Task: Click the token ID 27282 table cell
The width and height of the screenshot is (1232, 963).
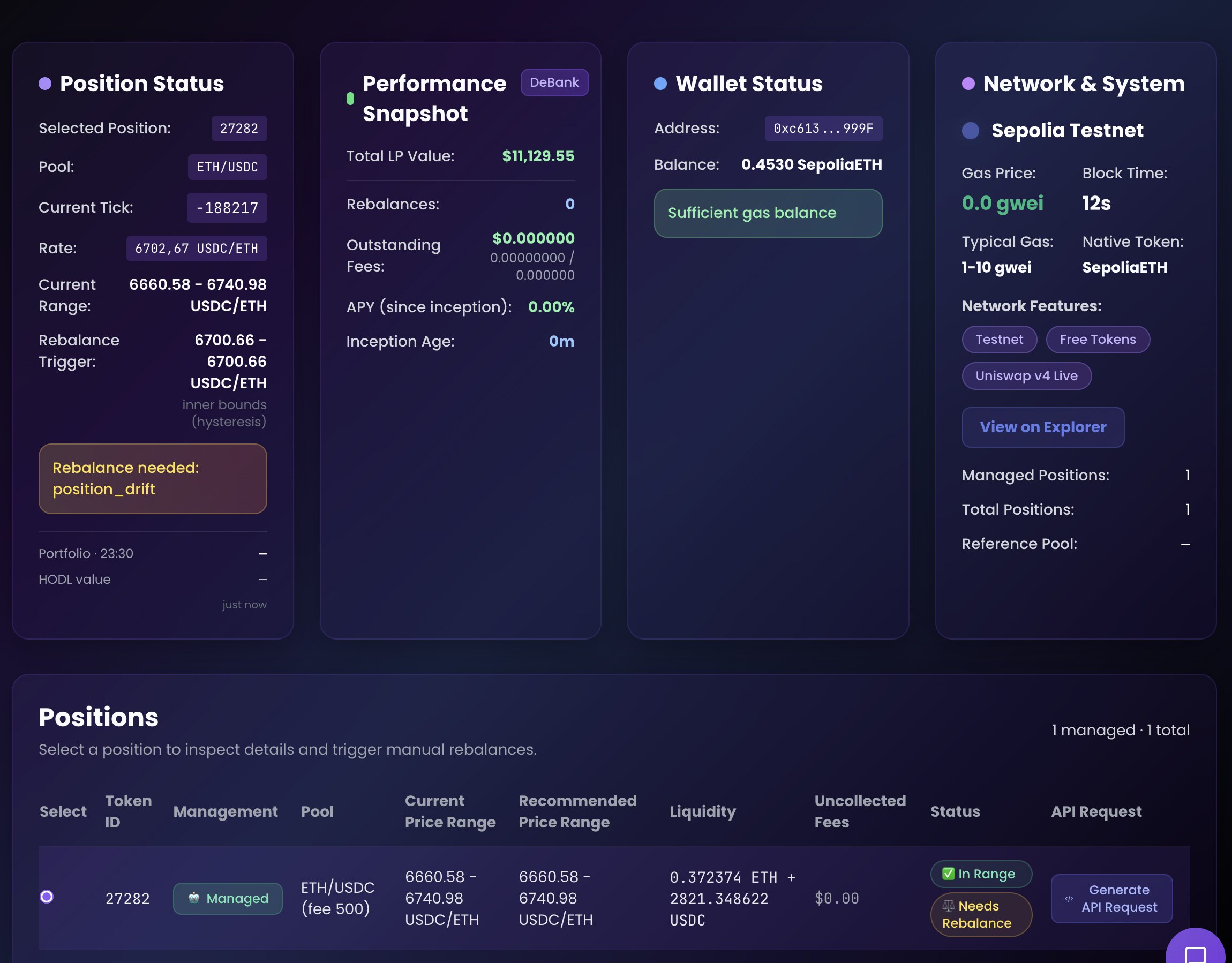Action: pos(127,898)
